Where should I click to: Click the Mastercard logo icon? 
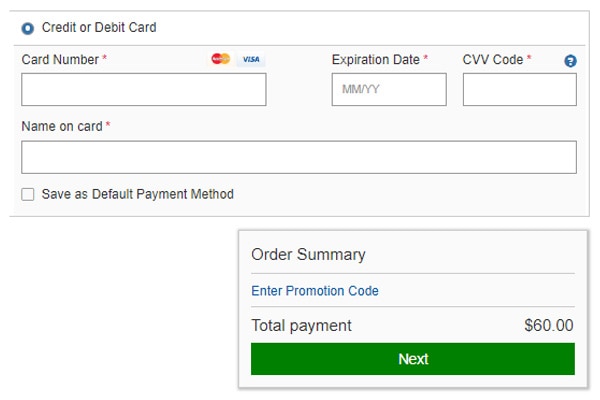[220, 60]
